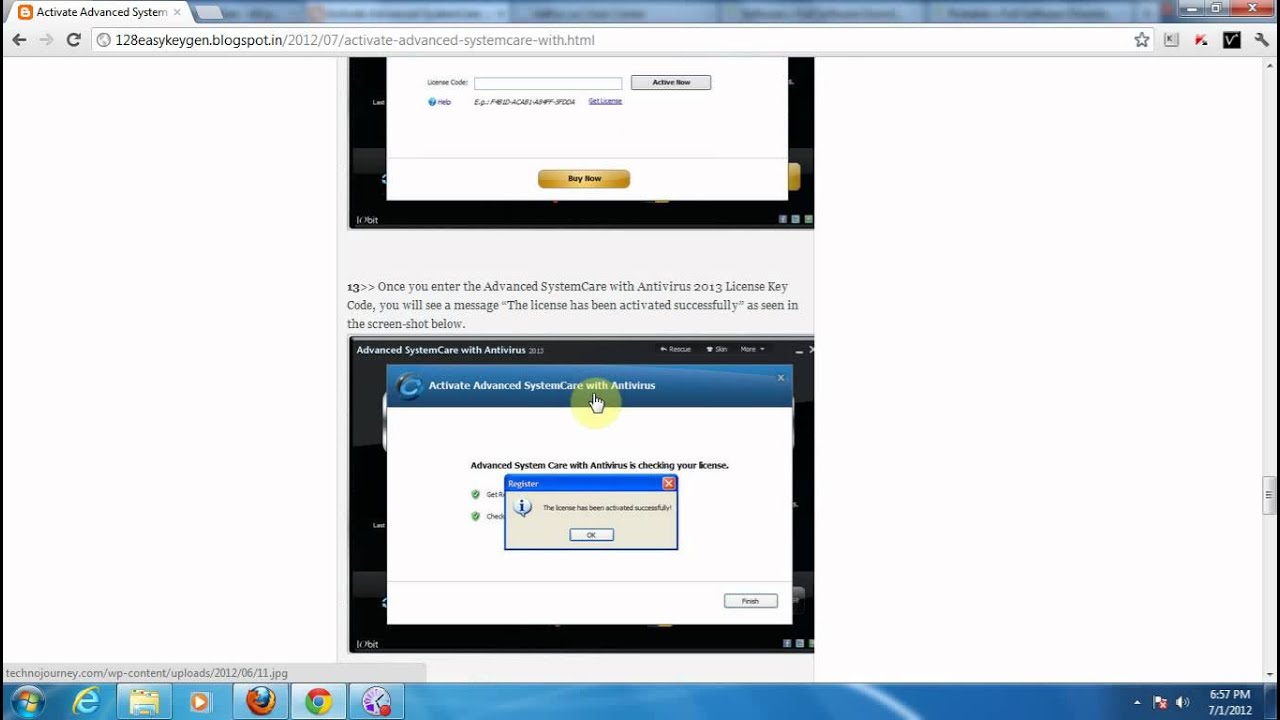Click the page's vertical scrollbar thumb

point(1270,496)
